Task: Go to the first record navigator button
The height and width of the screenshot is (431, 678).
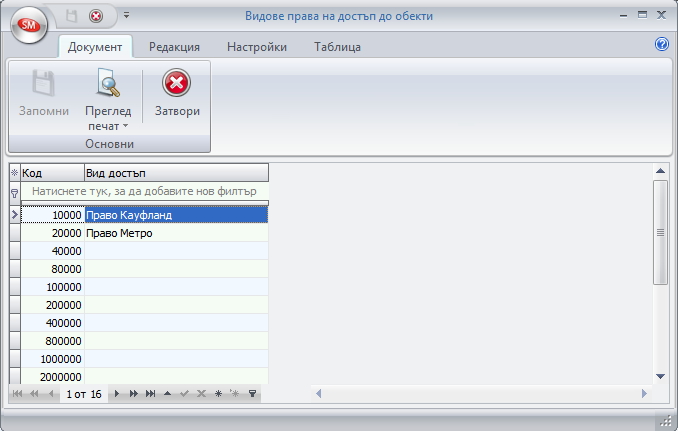Action: tap(17, 393)
